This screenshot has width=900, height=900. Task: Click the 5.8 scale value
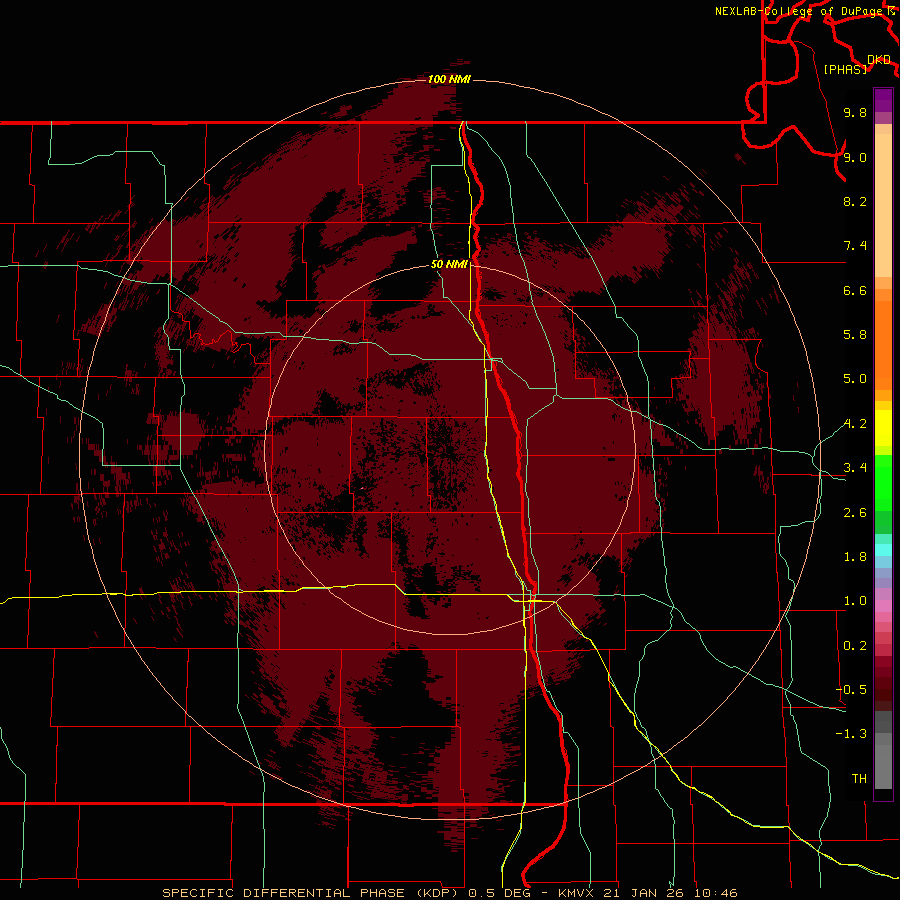pos(855,335)
